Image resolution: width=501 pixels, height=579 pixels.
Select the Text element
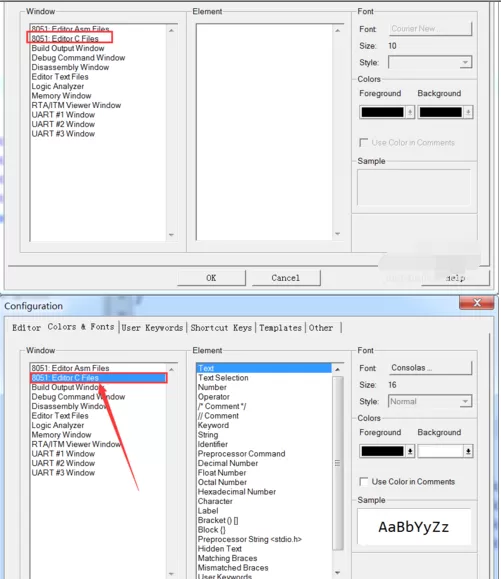(264, 368)
